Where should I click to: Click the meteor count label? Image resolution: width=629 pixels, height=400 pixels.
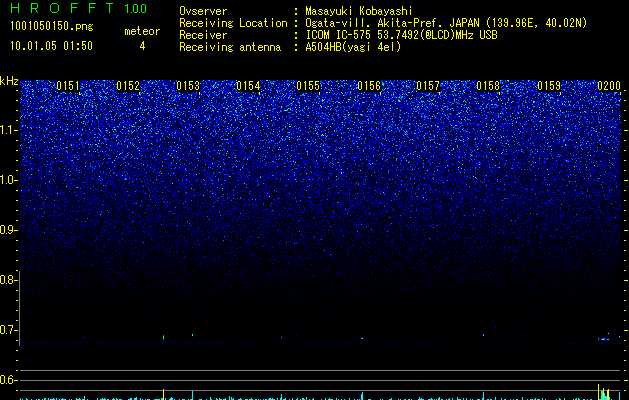pyautogui.click(x=142, y=31)
